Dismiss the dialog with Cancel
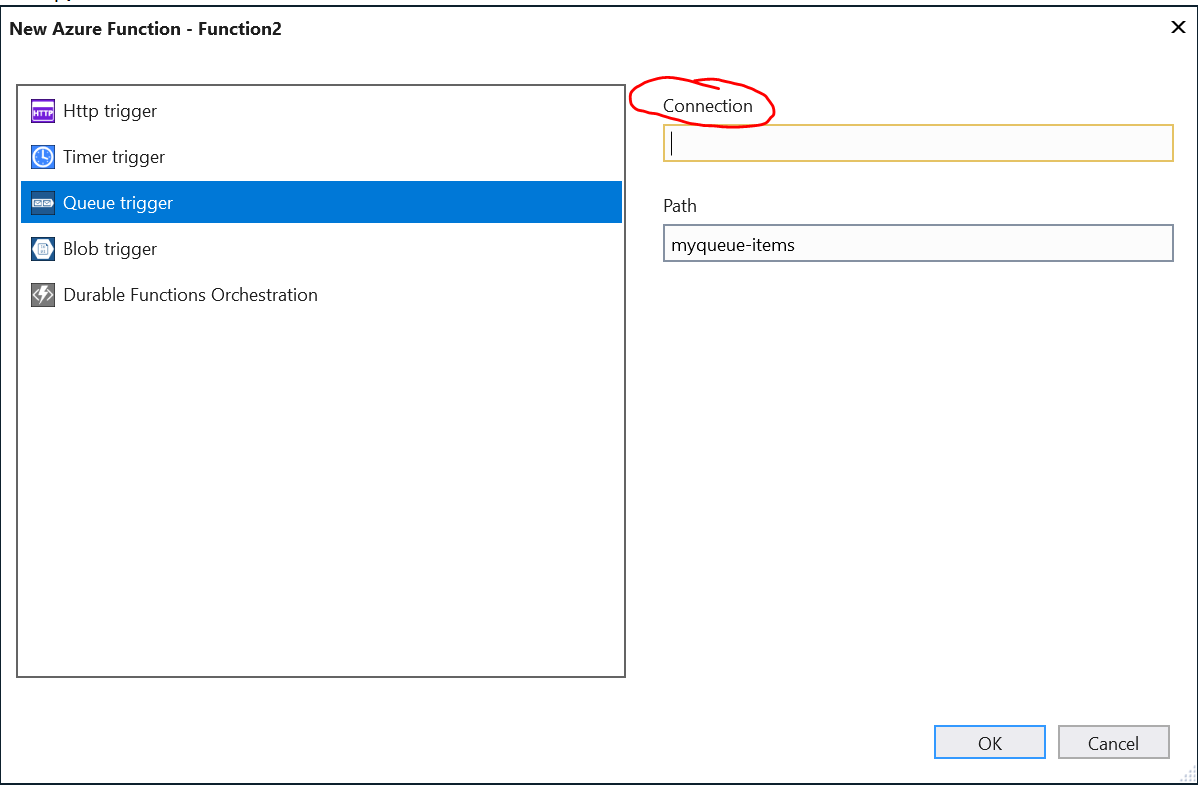Viewport: 1198px width, 785px height. 1113,742
